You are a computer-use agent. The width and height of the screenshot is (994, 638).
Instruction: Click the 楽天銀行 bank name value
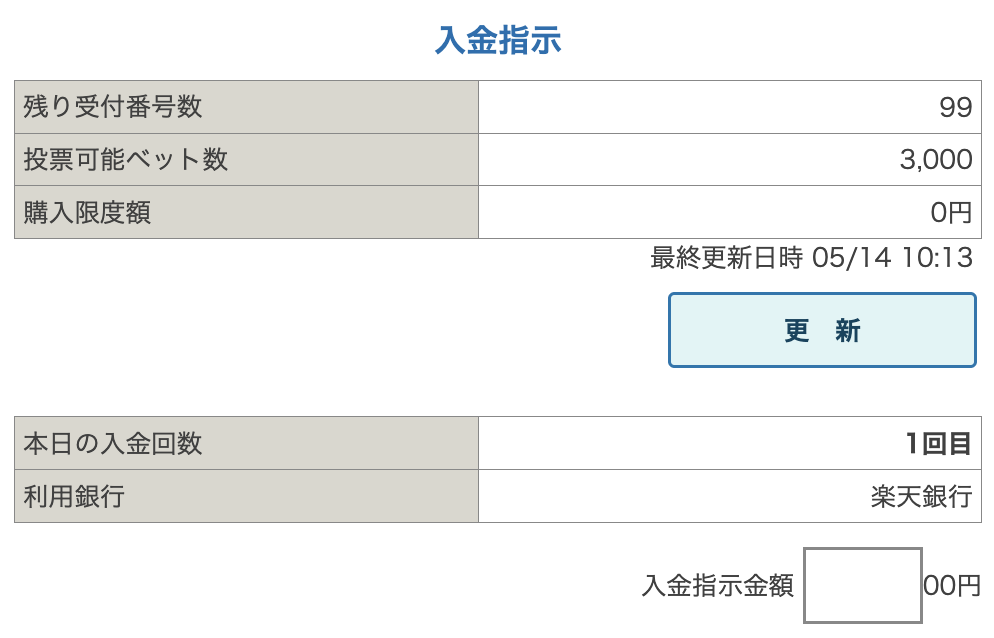coord(920,497)
